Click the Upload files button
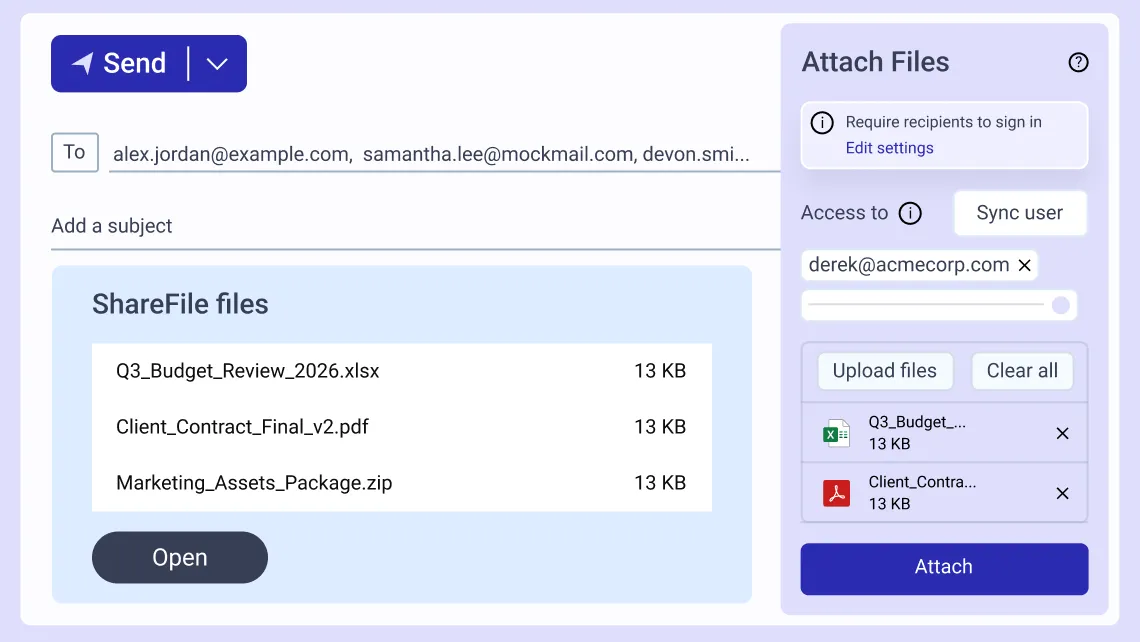The image size is (1140, 642). click(x=885, y=371)
